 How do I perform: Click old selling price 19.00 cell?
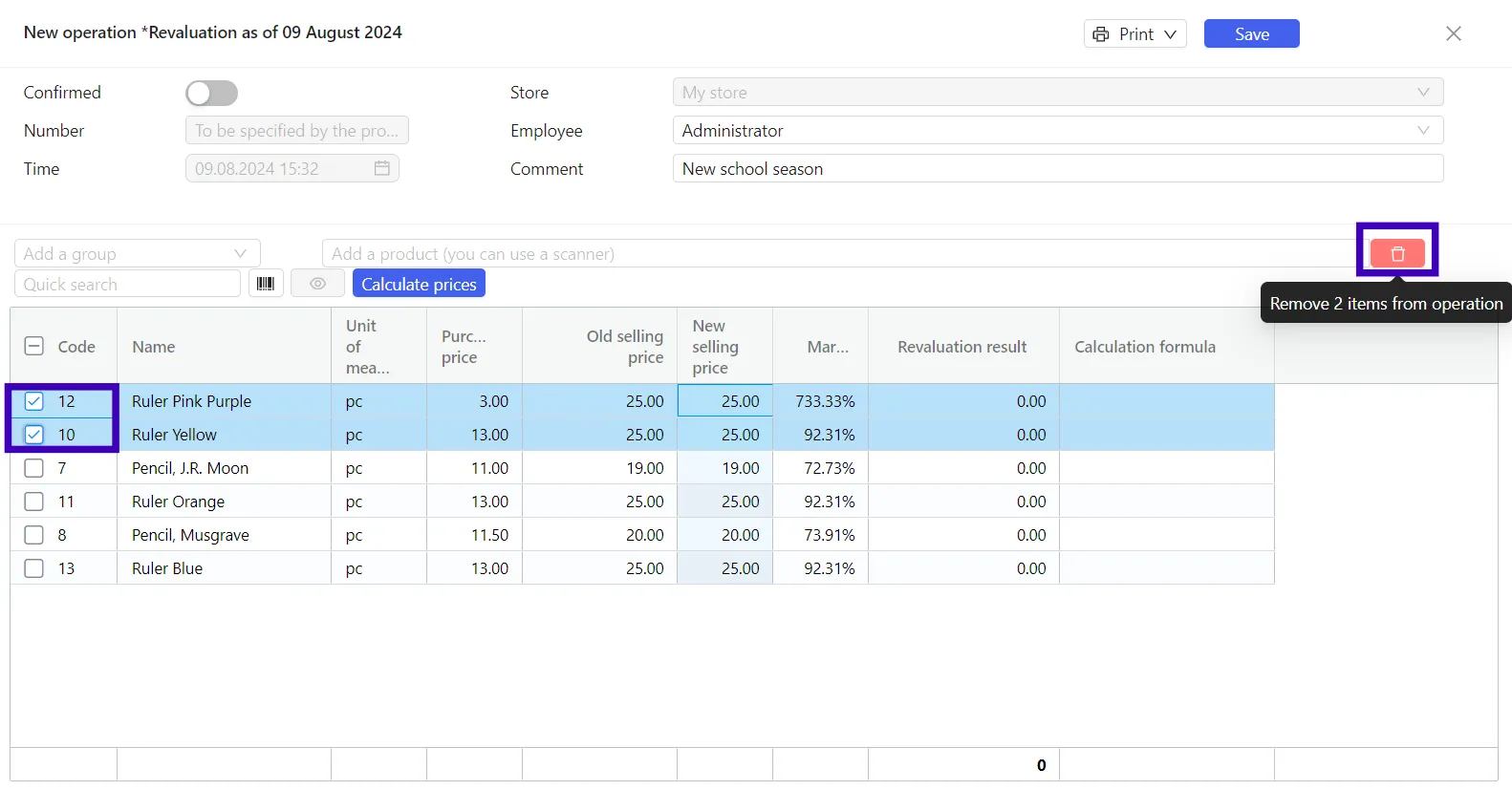pyautogui.click(x=599, y=468)
